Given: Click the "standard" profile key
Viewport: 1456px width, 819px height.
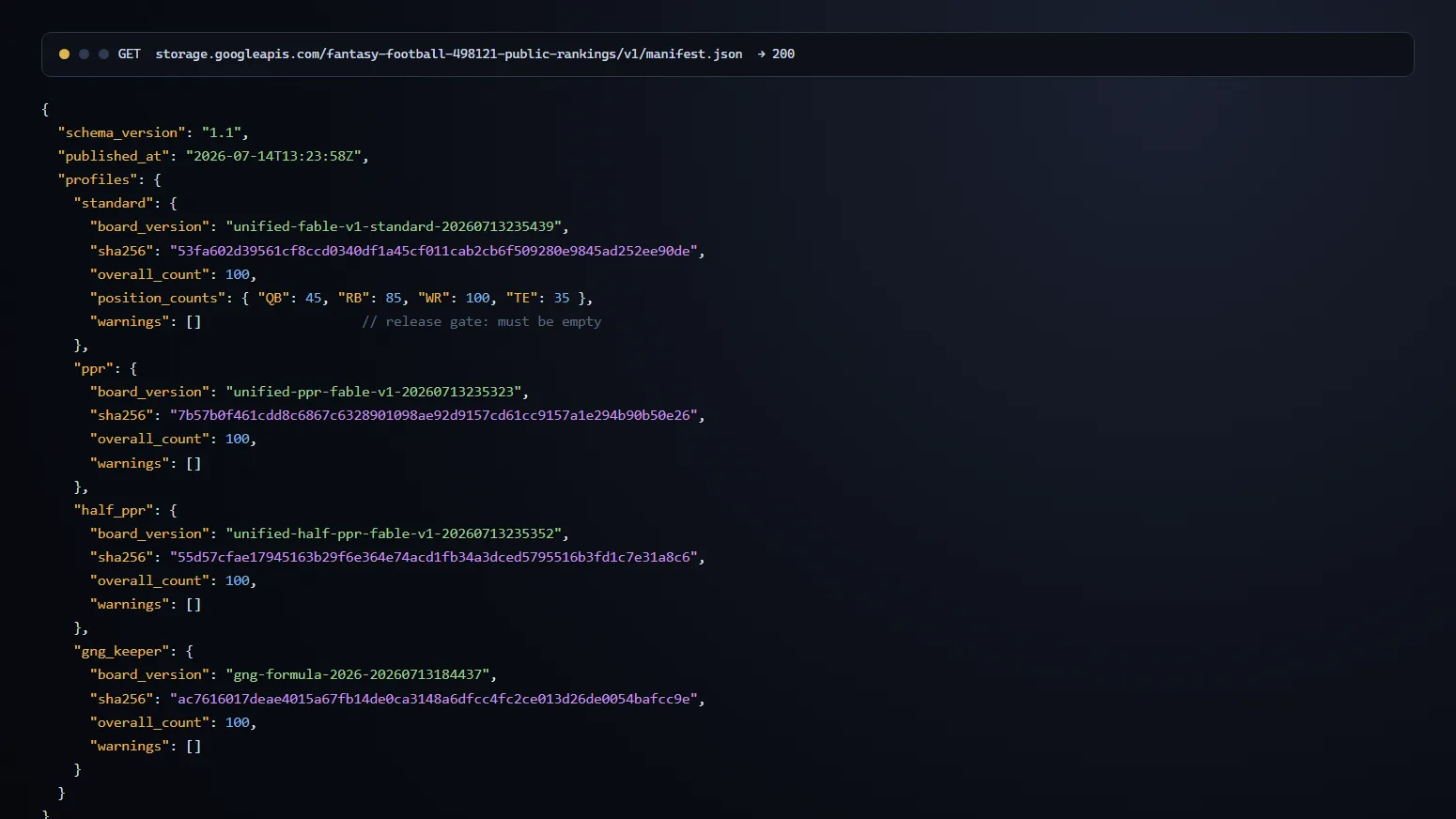Looking at the screenshot, I should [x=114, y=203].
